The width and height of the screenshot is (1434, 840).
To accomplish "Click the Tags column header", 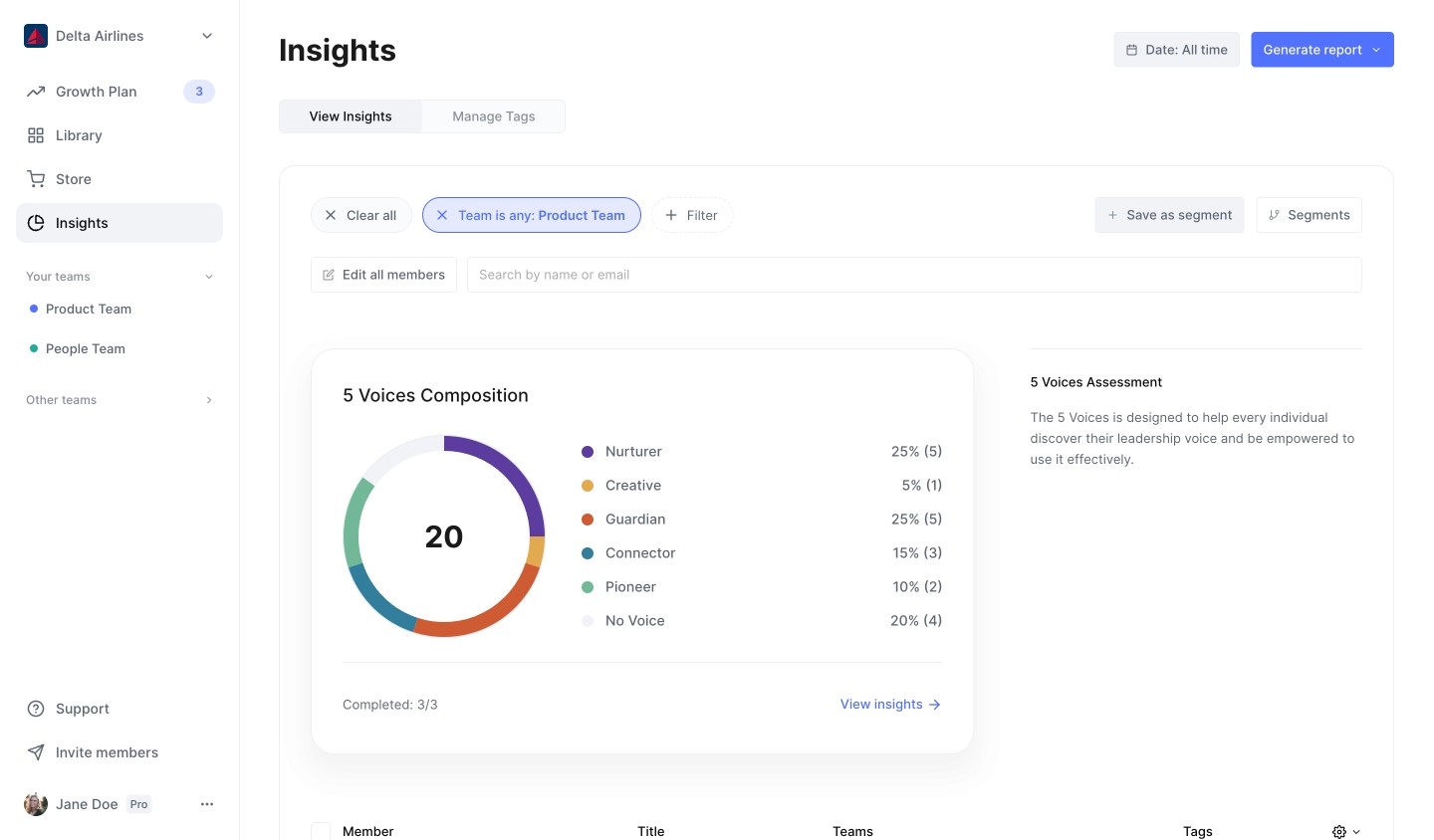I will (x=1198, y=832).
